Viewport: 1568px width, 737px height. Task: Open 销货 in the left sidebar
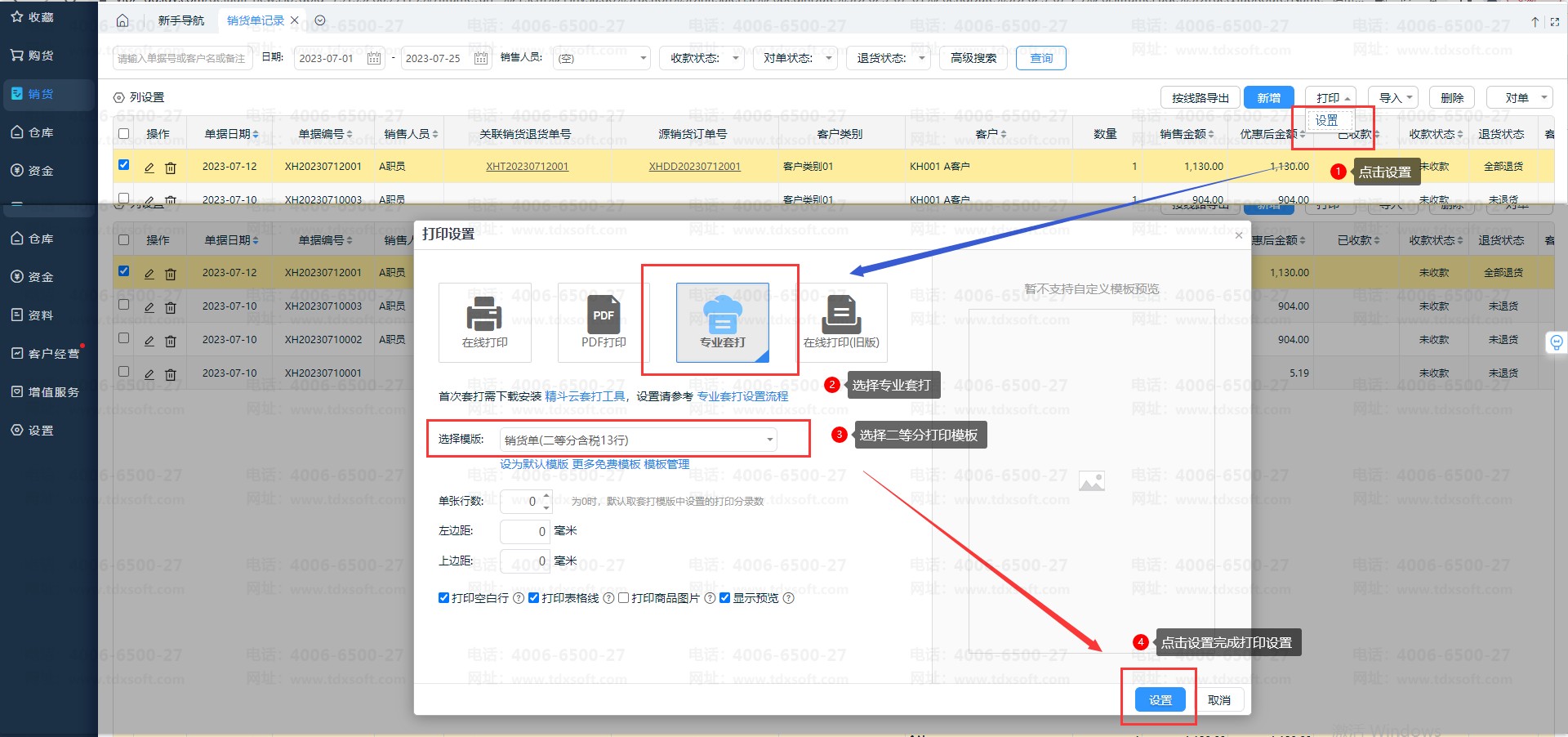pyautogui.click(x=41, y=94)
